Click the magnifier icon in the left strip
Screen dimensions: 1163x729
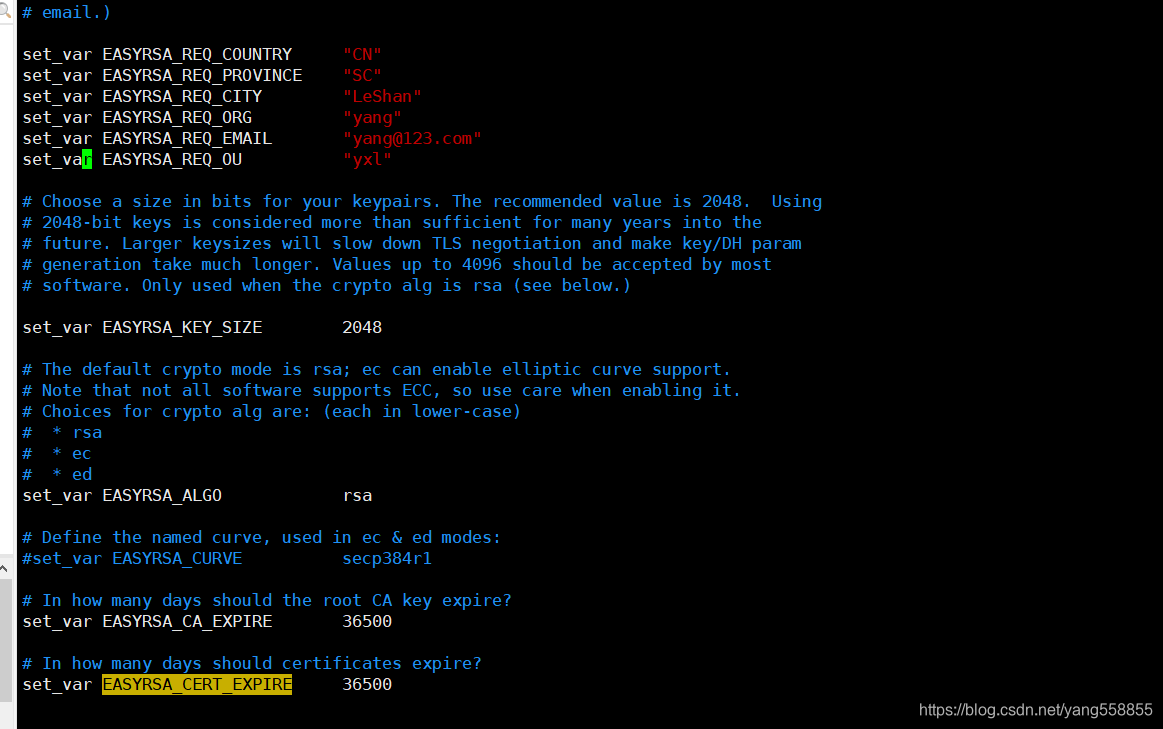tap(4, 10)
